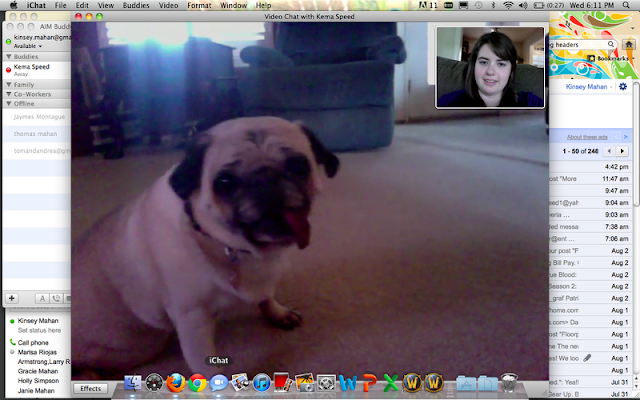Click Set status here text
This screenshot has height=400, width=640.
coord(39,330)
